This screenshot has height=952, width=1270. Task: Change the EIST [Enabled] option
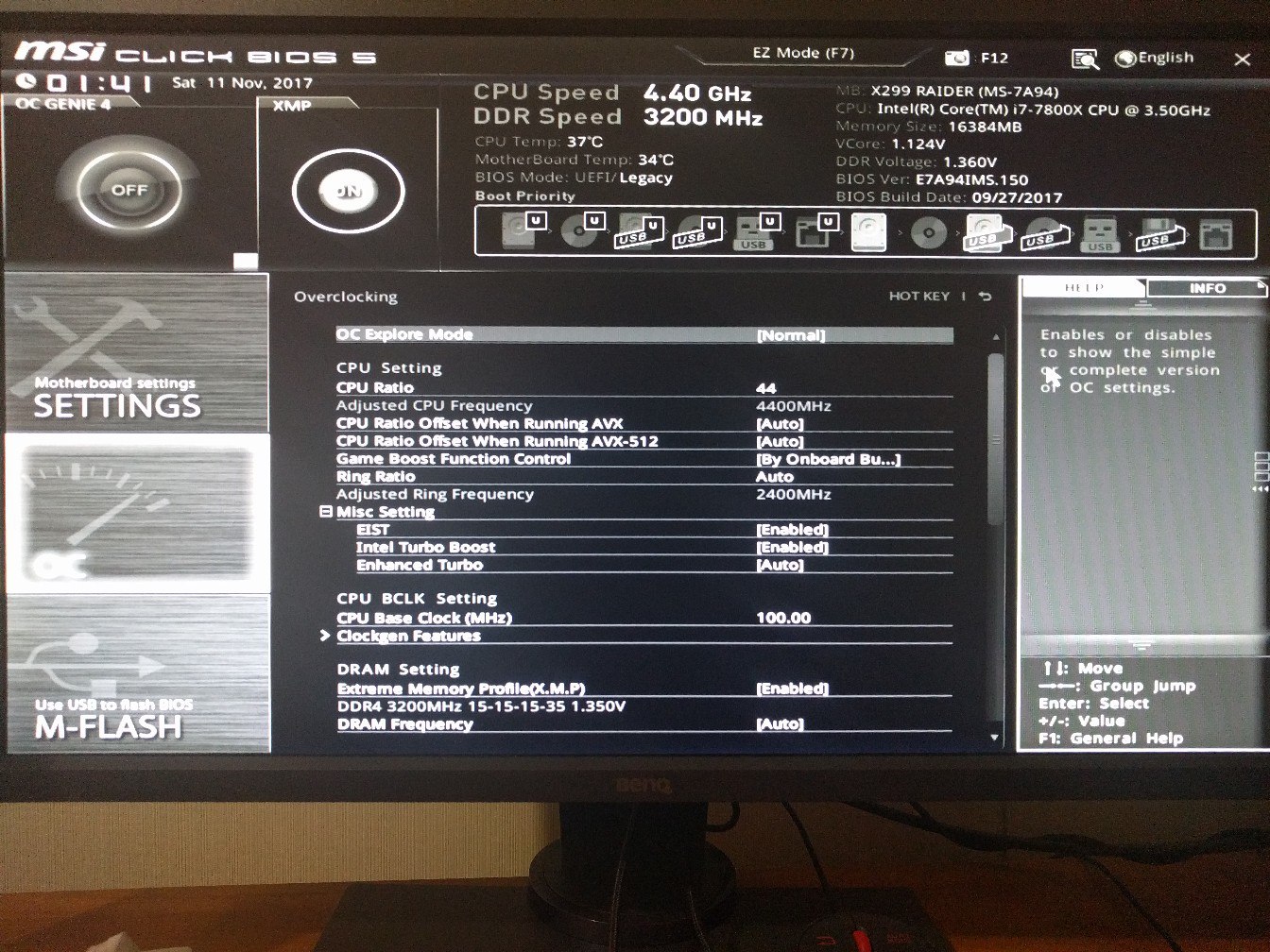792,530
